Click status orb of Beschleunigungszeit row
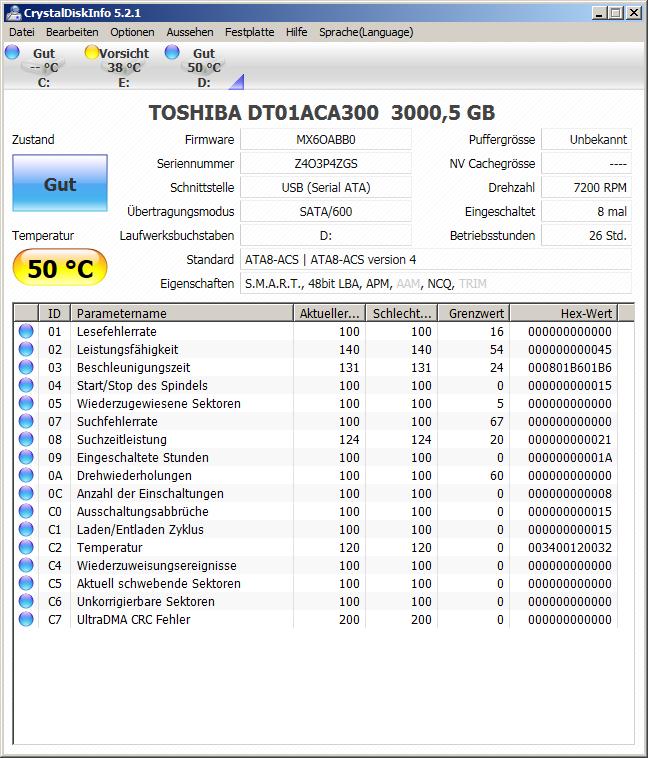The image size is (648, 758). (x=26, y=367)
